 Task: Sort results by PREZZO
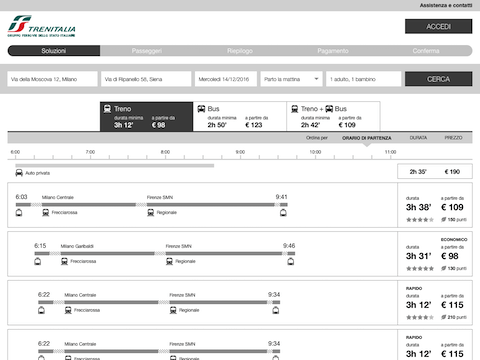tap(453, 138)
